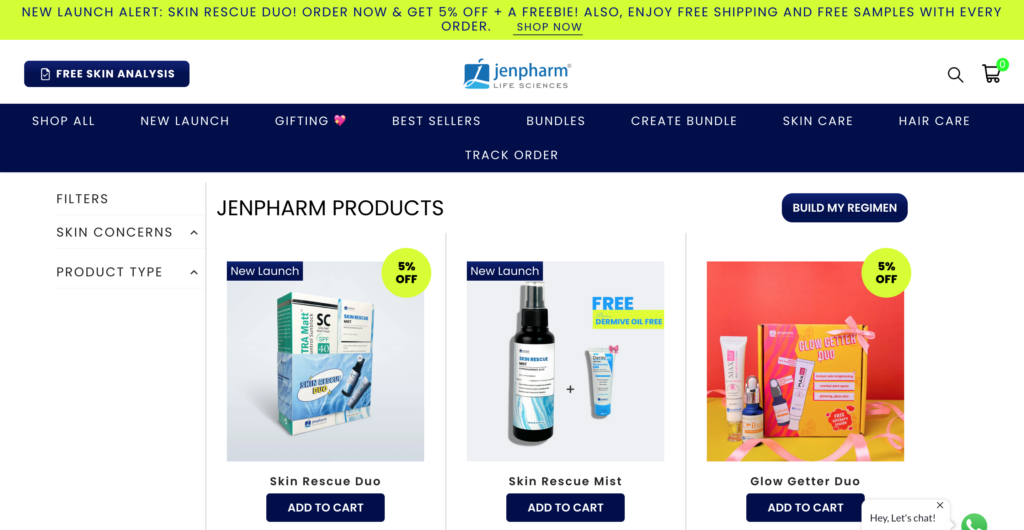1024x530 pixels.
Task: Go to the Best Sellers menu
Action: (436, 121)
